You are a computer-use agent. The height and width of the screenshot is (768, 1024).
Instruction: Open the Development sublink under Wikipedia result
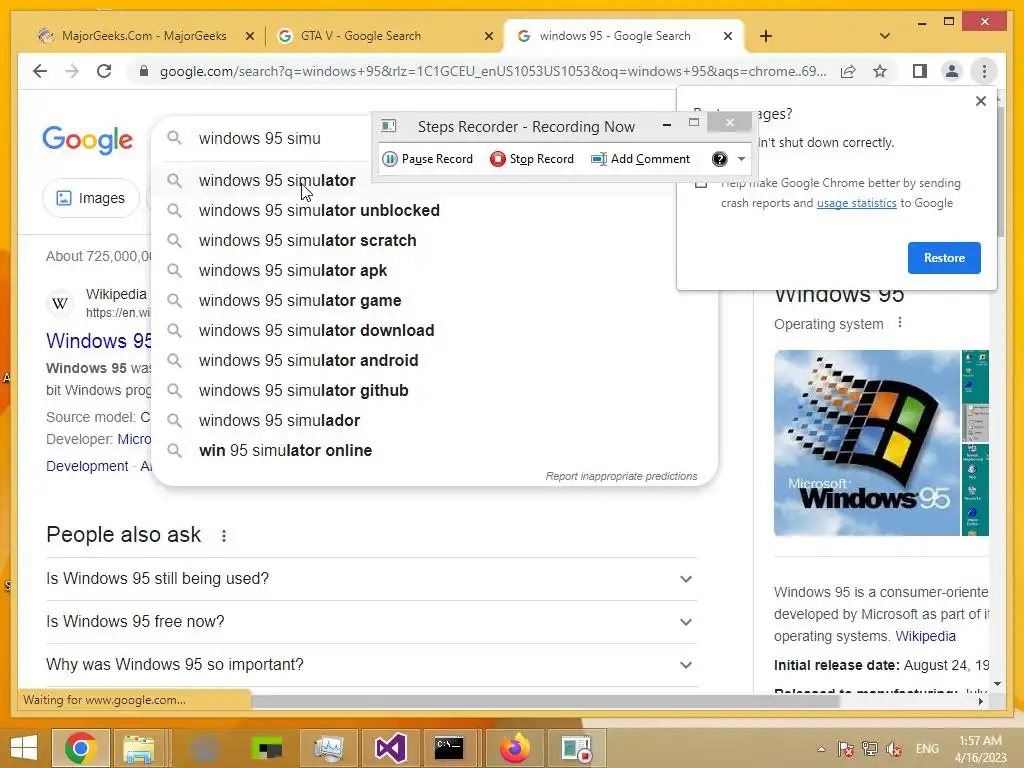pos(87,466)
